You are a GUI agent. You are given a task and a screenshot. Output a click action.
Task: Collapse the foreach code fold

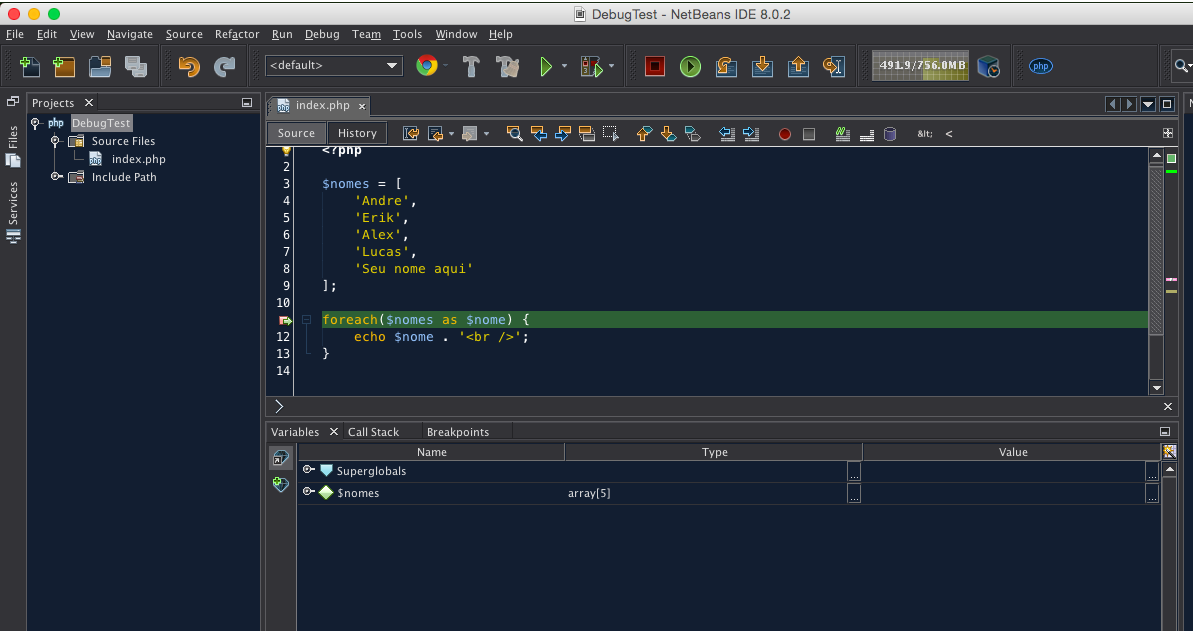[x=306, y=320]
